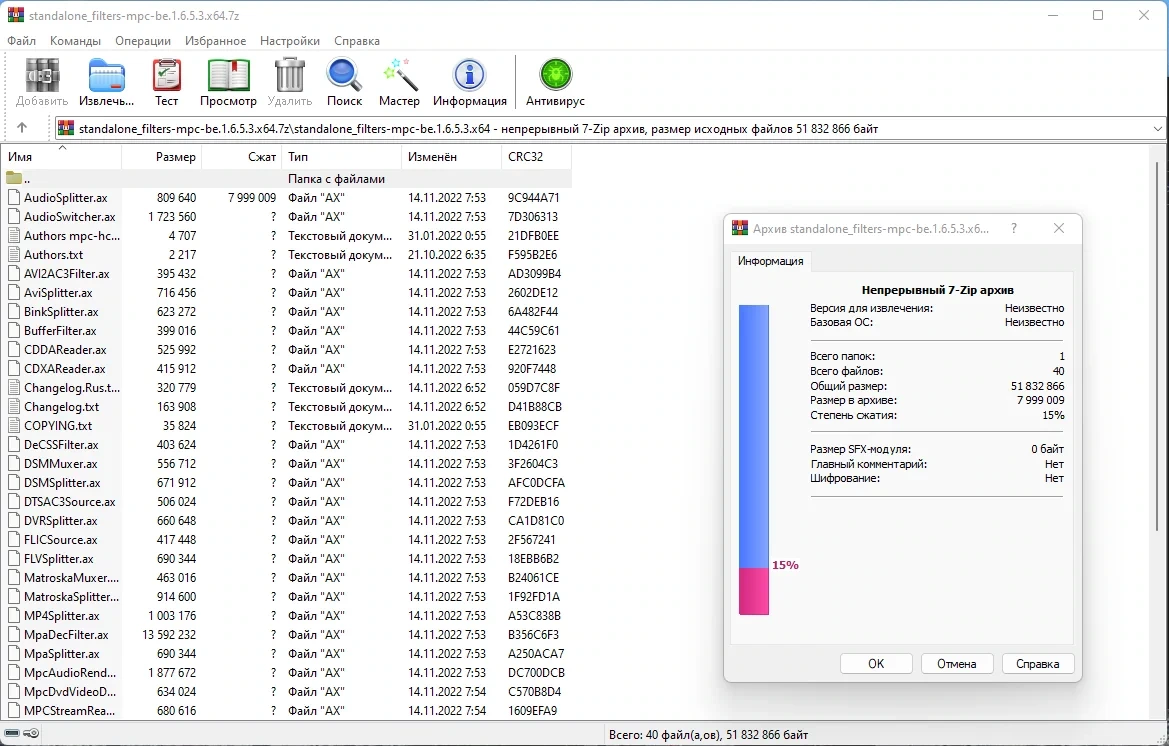Expand the address bar path dropdown
The height and width of the screenshot is (746, 1169).
1157,128
